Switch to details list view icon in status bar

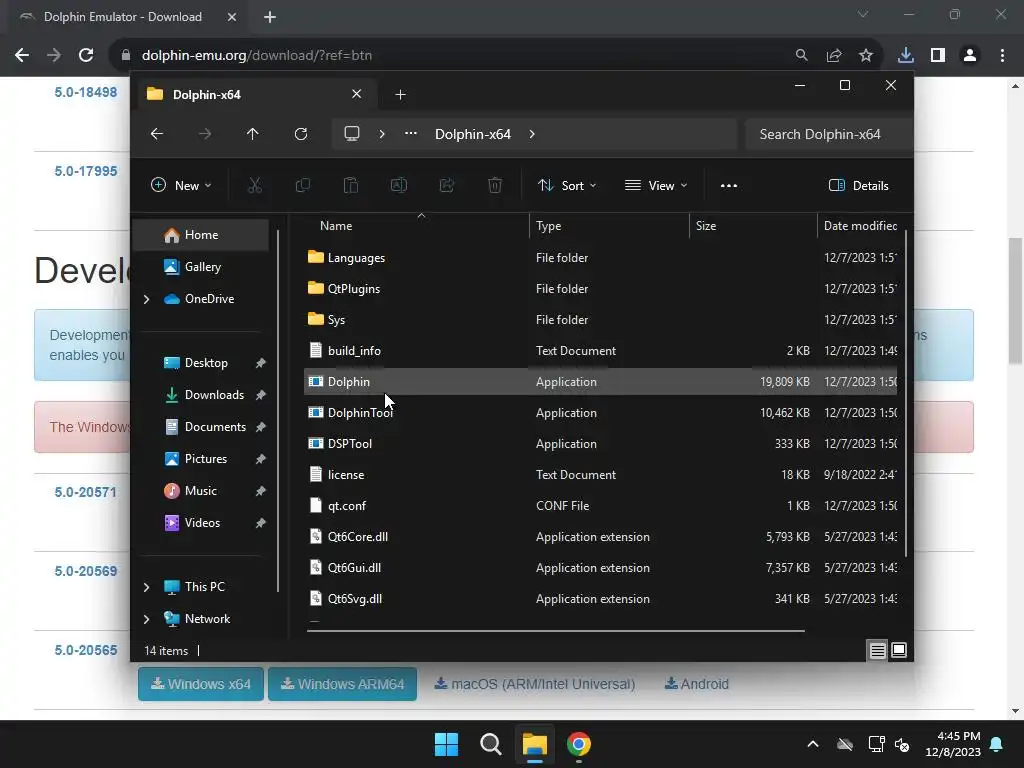tap(877, 650)
